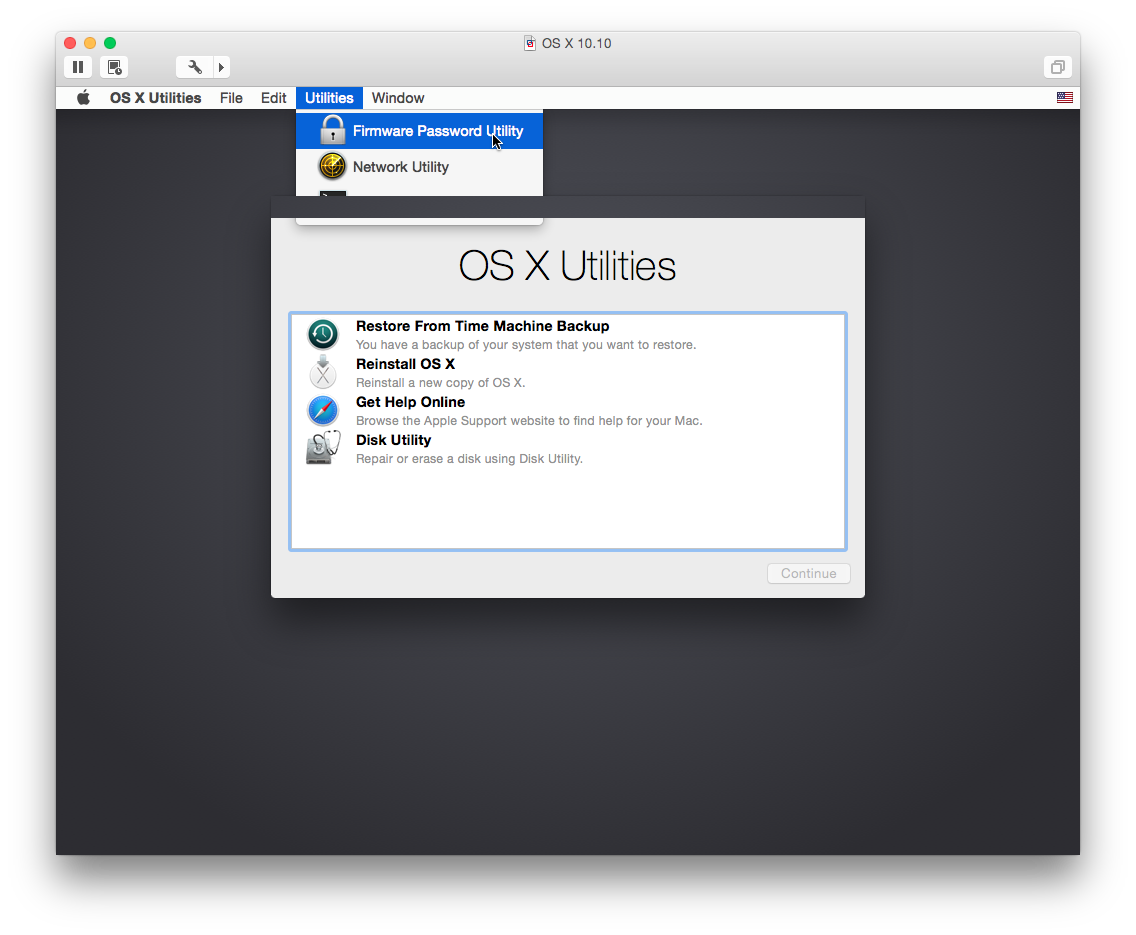Click the Safari compass icon
This screenshot has width=1136, height=935.
(x=323, y=411)
